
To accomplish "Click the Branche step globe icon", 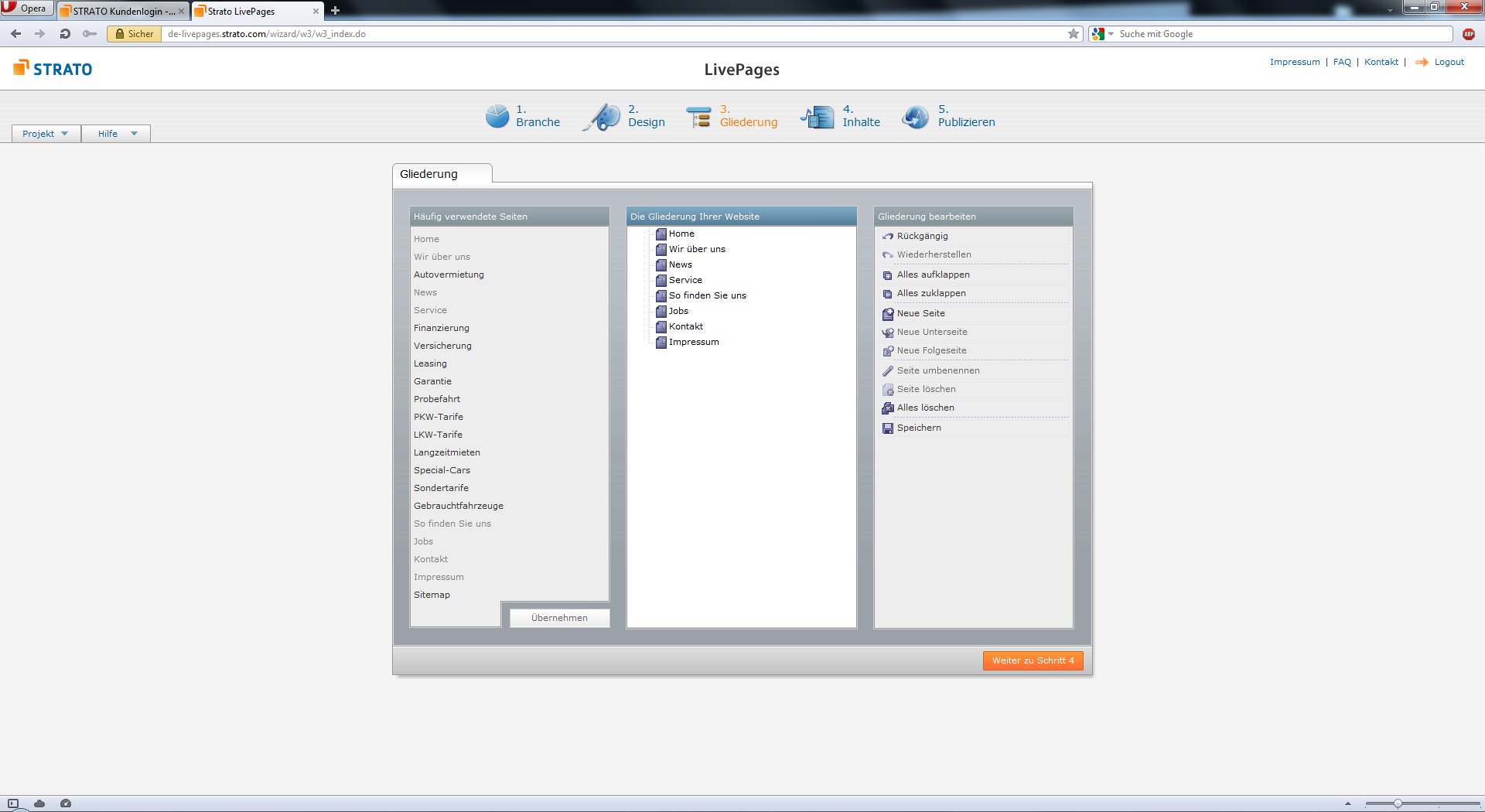I will (497, 116).
